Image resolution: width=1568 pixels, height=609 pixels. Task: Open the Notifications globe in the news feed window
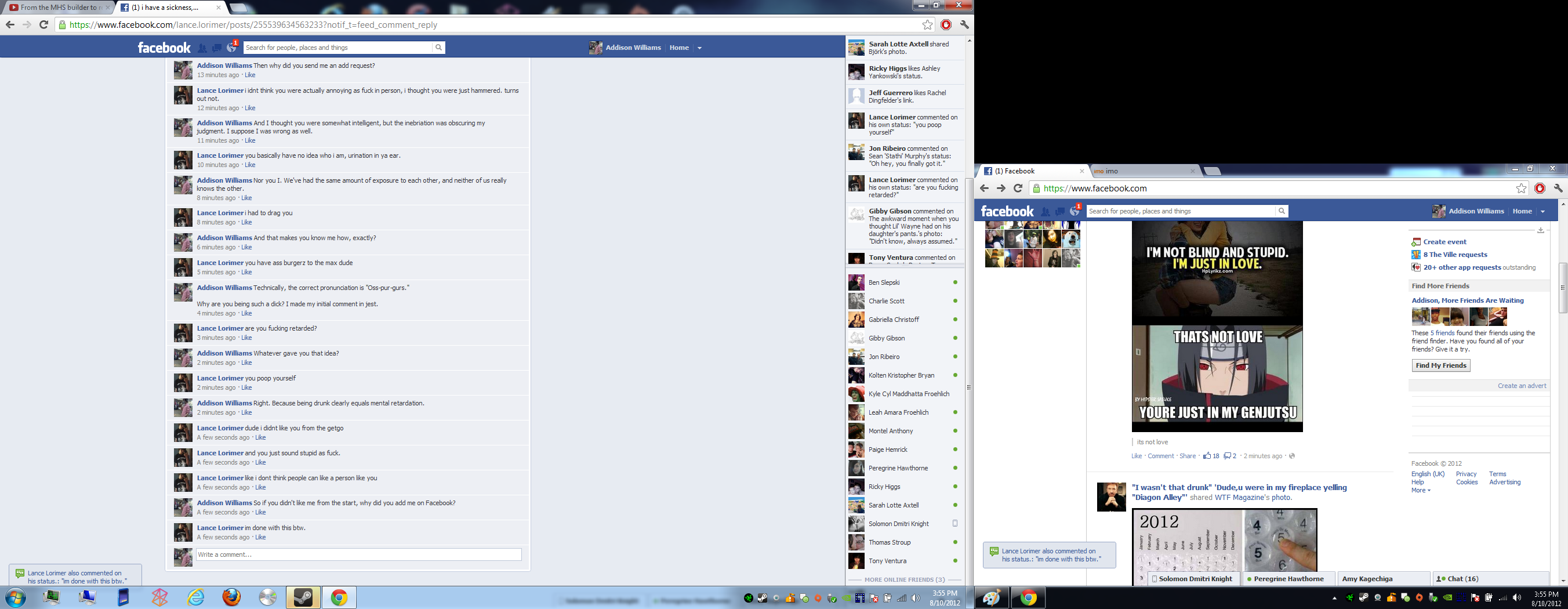pos(1075,211)
